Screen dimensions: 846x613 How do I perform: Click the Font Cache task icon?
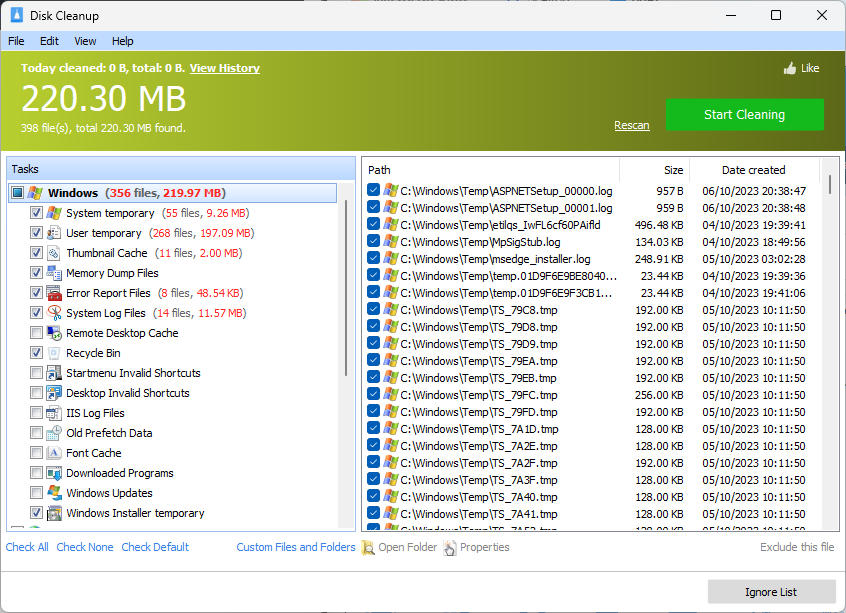54,453
